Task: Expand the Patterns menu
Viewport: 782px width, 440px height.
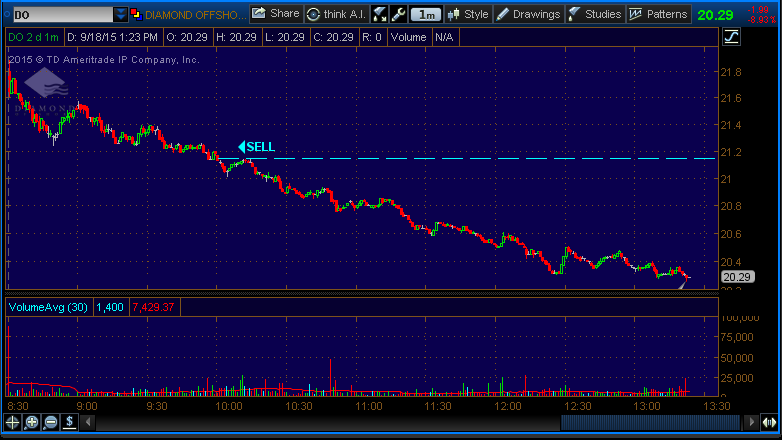Action: [x=661, y=15]
